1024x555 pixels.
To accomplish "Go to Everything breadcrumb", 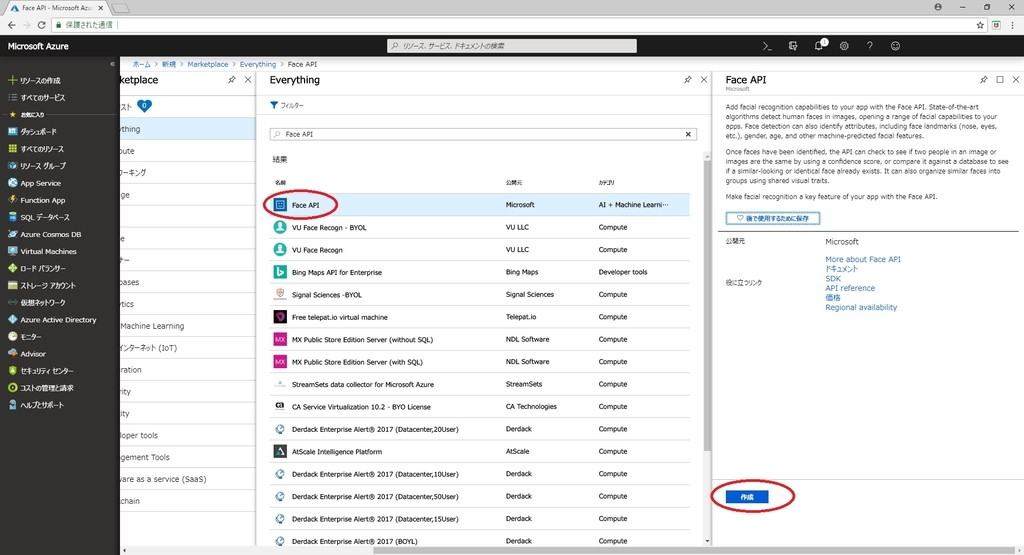I will tap(257, 64).
